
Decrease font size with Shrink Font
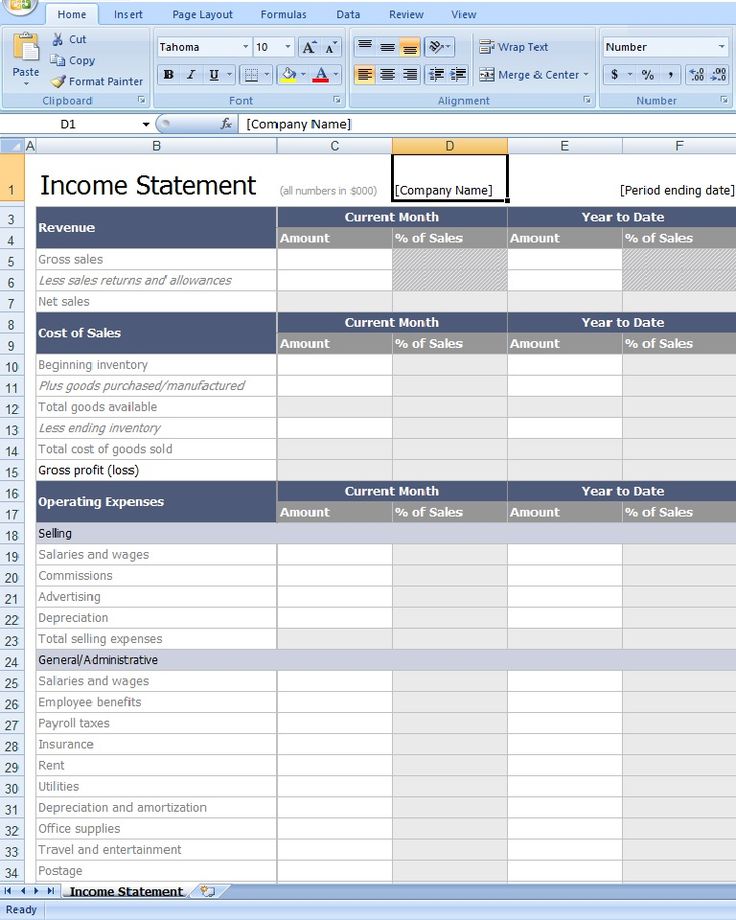pyautogui.click(x=330, y=47)
